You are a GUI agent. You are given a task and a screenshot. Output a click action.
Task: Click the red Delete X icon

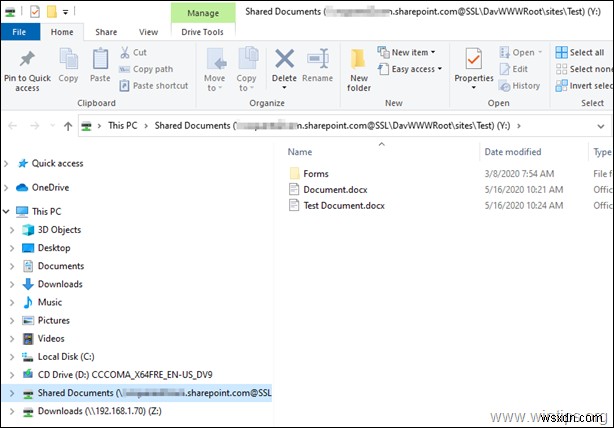(x=284, y=59)
